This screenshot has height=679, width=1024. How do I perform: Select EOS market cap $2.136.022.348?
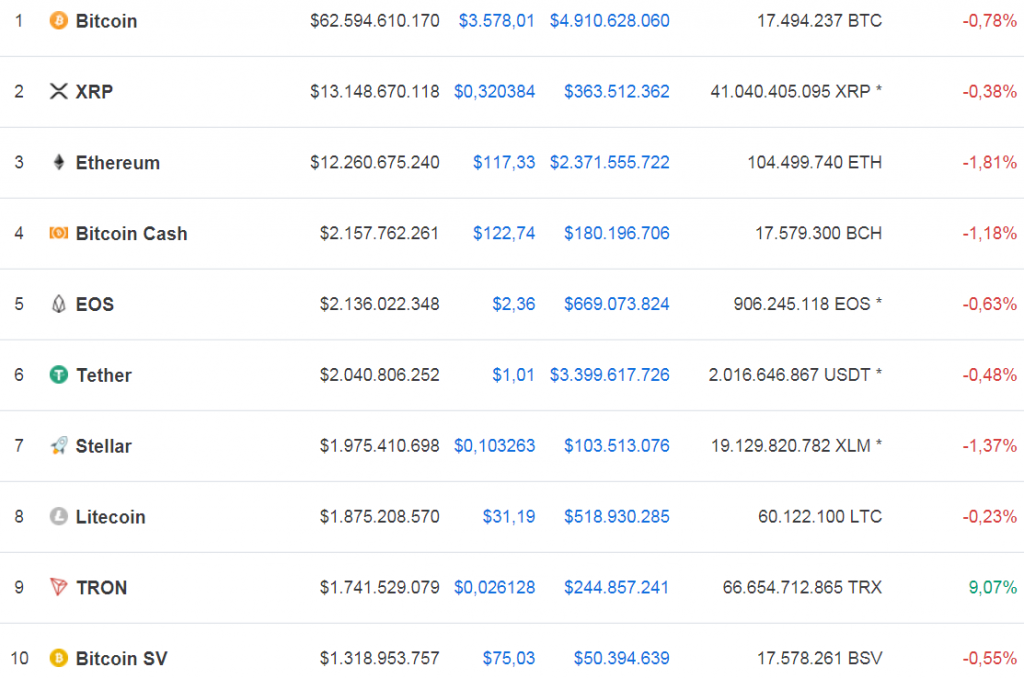[379, 304]
